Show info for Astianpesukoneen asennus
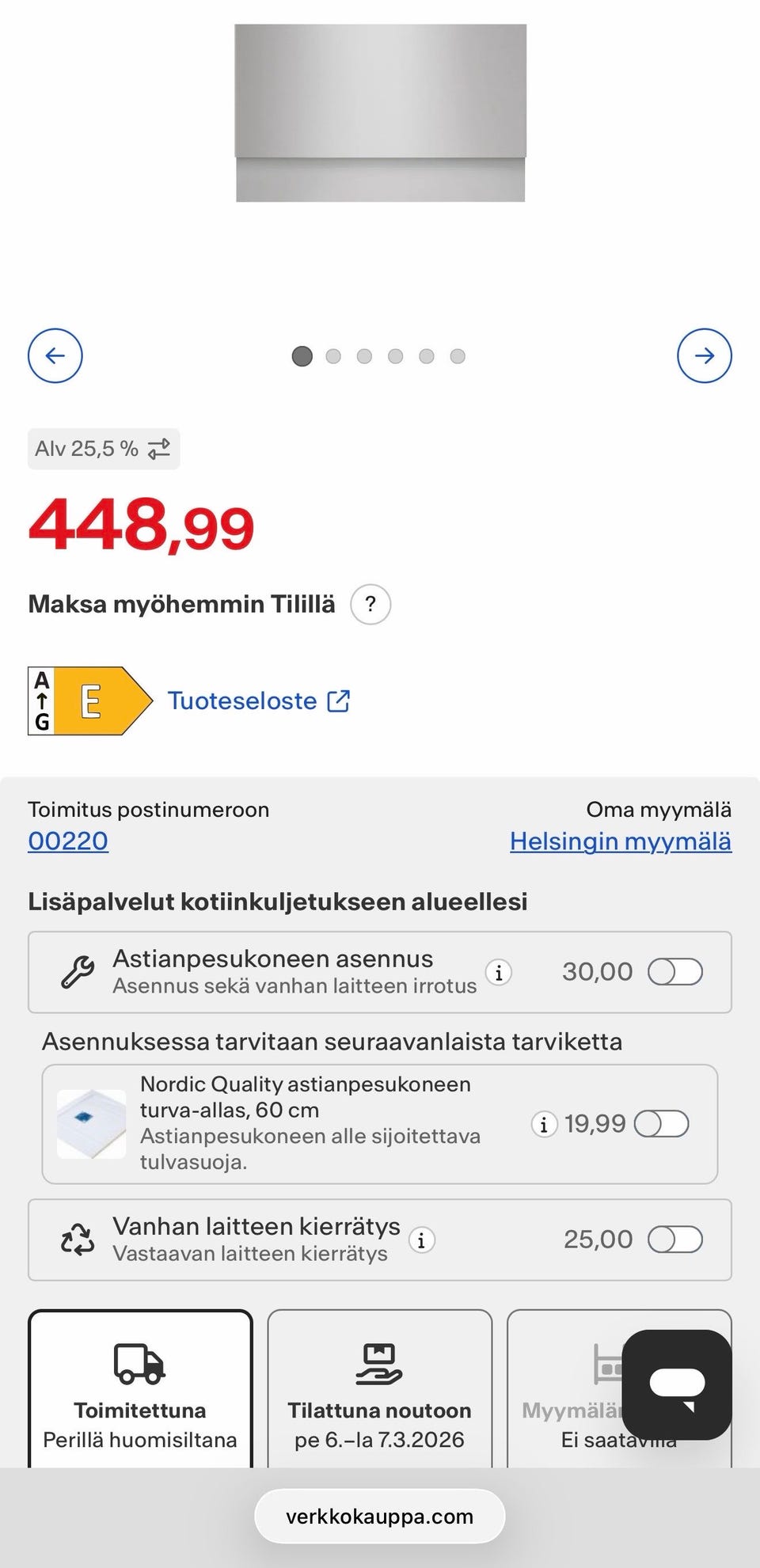The height and width of the screenshot is (1568, 760). [499, 972]
